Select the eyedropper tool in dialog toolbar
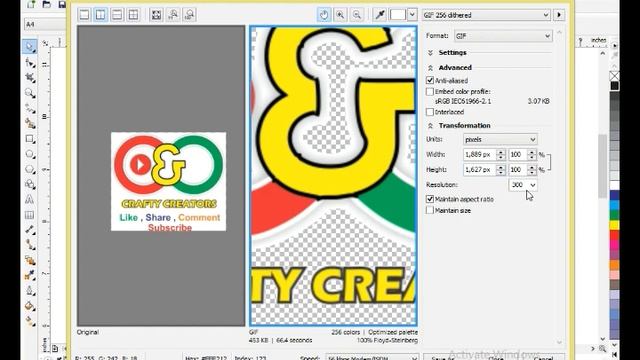Viewport: 640px width, 360px height. pos(380,15)
